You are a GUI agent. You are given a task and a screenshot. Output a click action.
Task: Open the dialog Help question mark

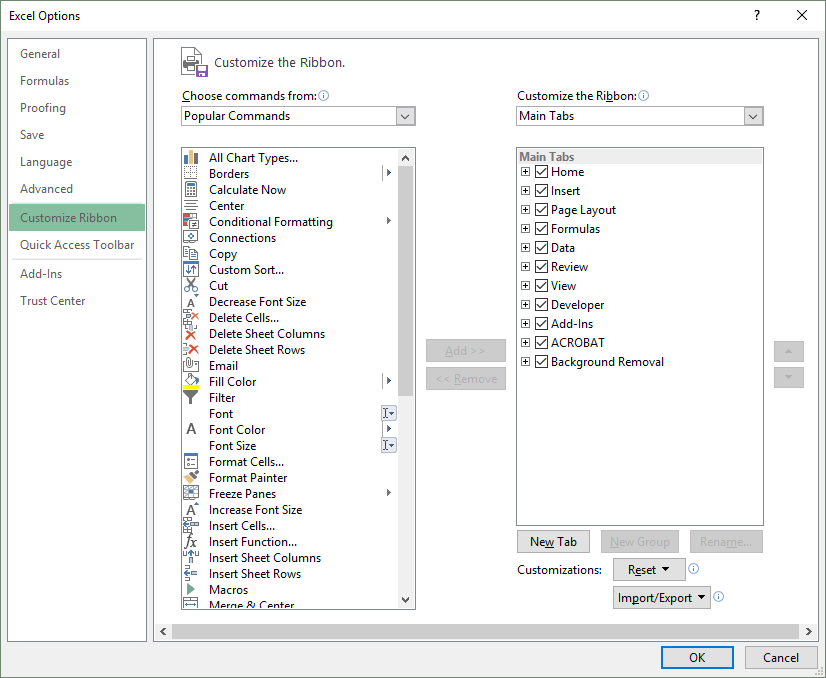click(x=757, y=15)
